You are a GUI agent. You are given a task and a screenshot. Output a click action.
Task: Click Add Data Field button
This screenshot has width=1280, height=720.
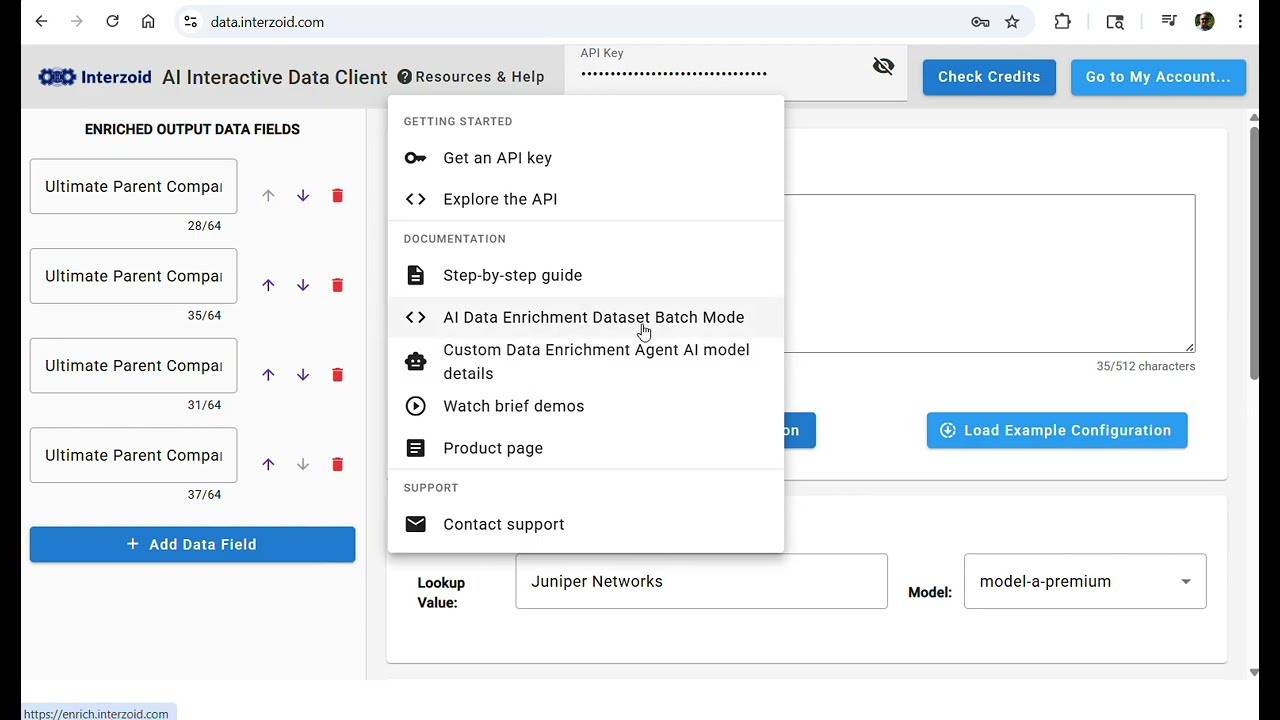coord(192,544)
